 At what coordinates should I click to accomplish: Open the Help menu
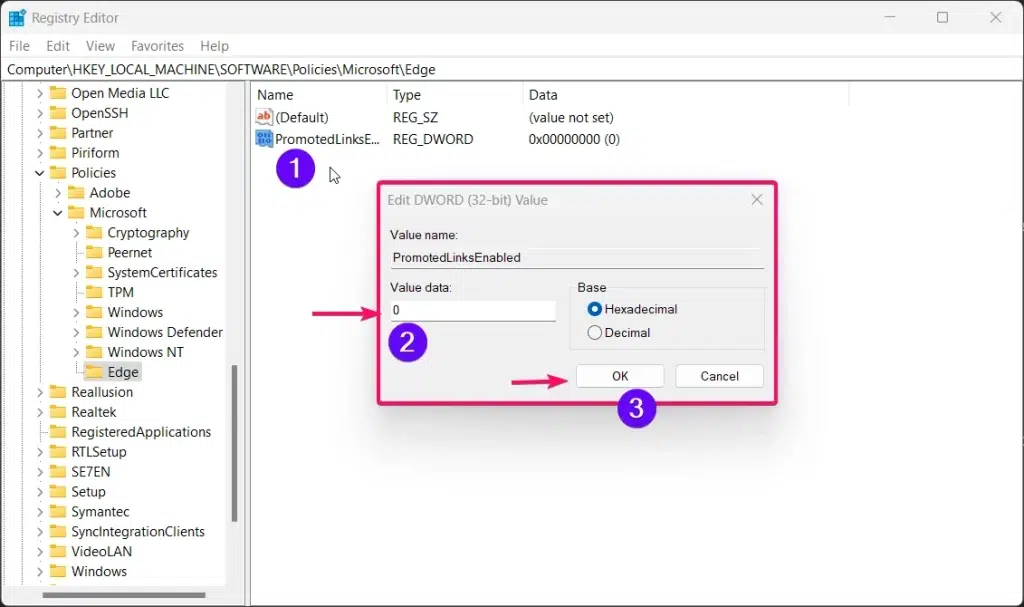(214, 46)
